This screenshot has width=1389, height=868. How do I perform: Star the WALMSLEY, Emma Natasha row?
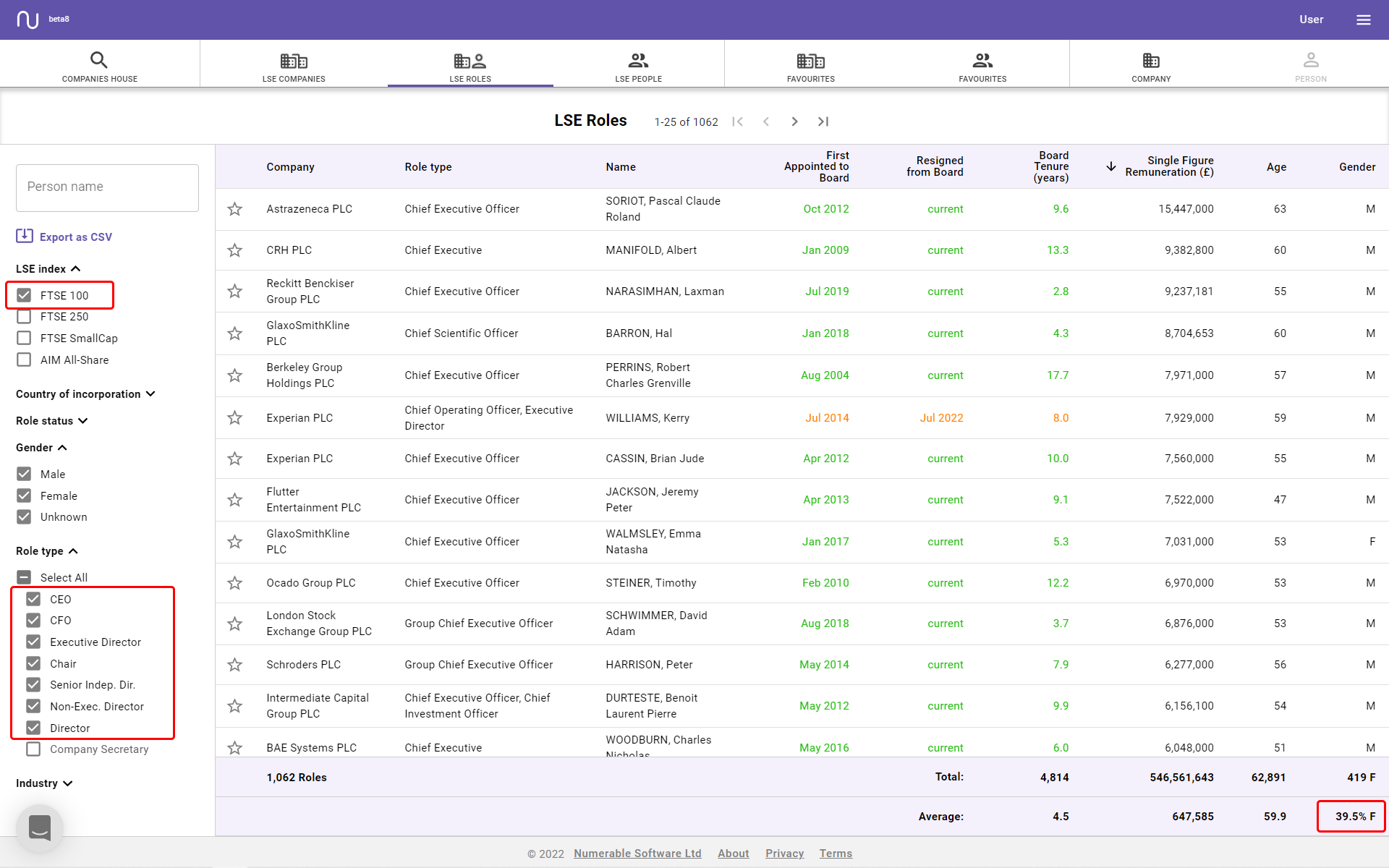pos(234,542)
